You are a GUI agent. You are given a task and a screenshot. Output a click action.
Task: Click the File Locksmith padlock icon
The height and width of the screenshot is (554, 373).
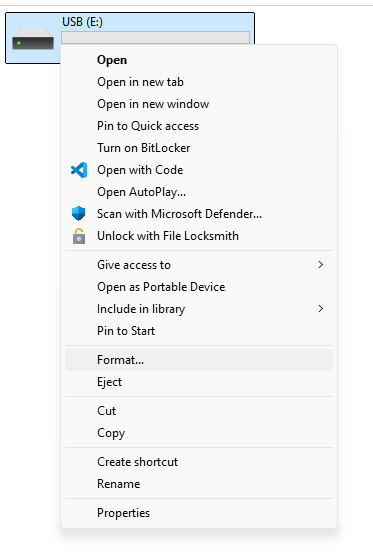click(x=79, y=236)
